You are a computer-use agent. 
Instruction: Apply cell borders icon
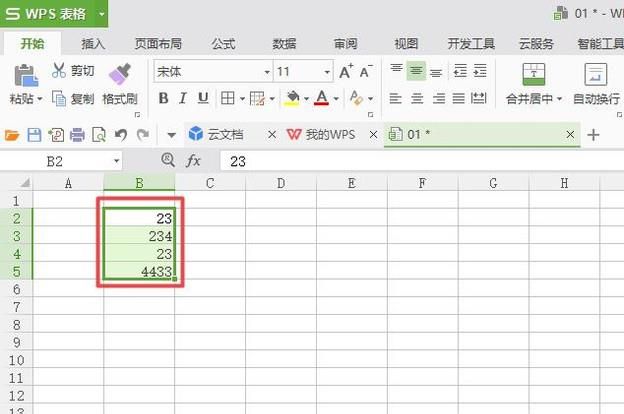pyautogui.click(x=228, y=98)
